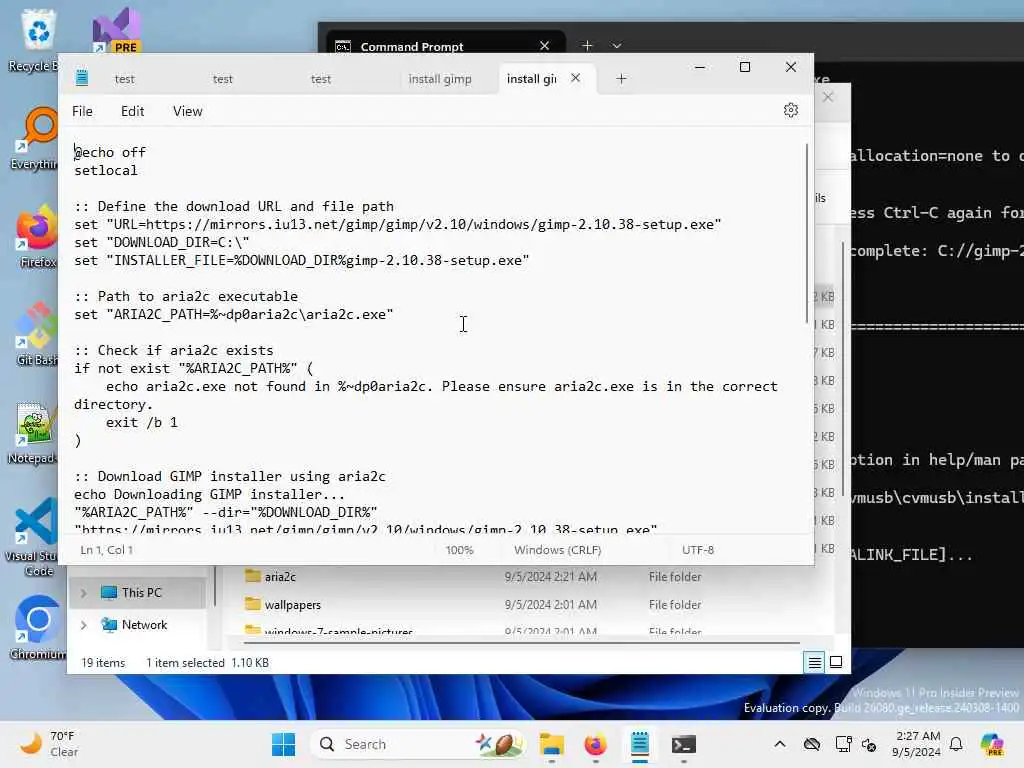The width and height of the screenshot is (1024, 768).
Task: Close the partially hidden Explorer window
Action: tap(828, 97)
